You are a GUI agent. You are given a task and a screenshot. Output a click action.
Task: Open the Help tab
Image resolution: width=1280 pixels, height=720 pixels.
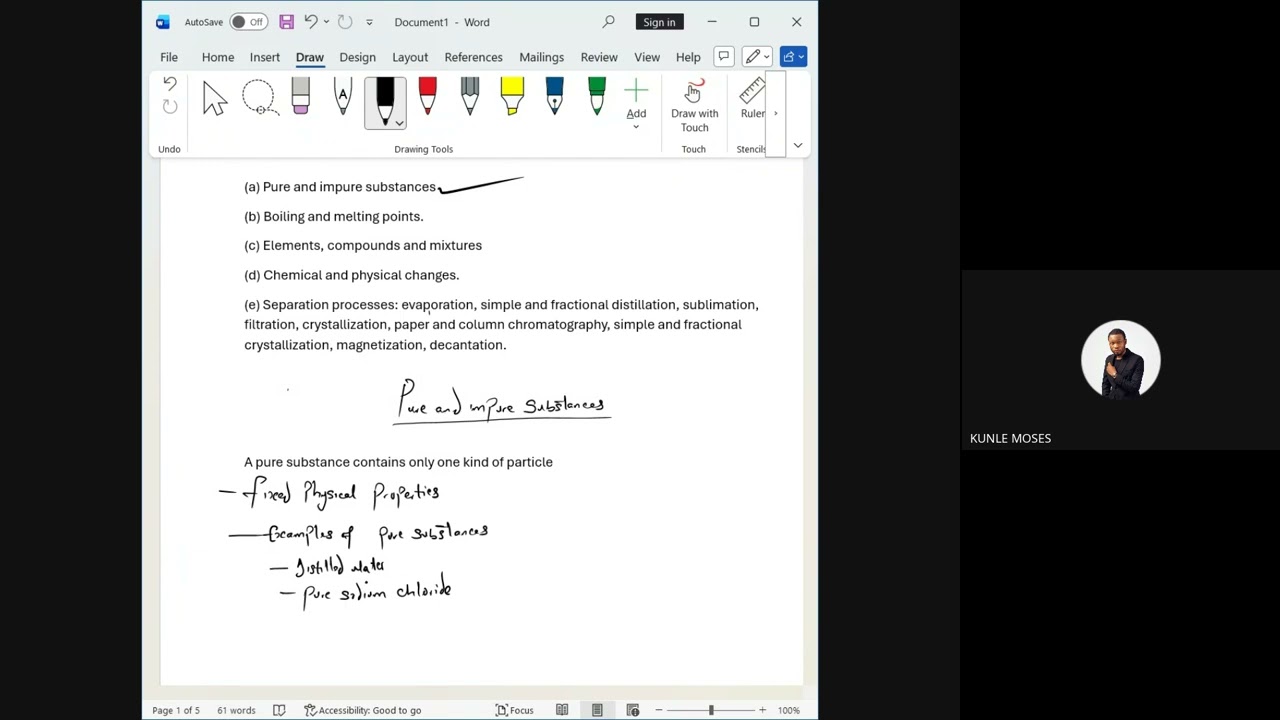point(688,57)
